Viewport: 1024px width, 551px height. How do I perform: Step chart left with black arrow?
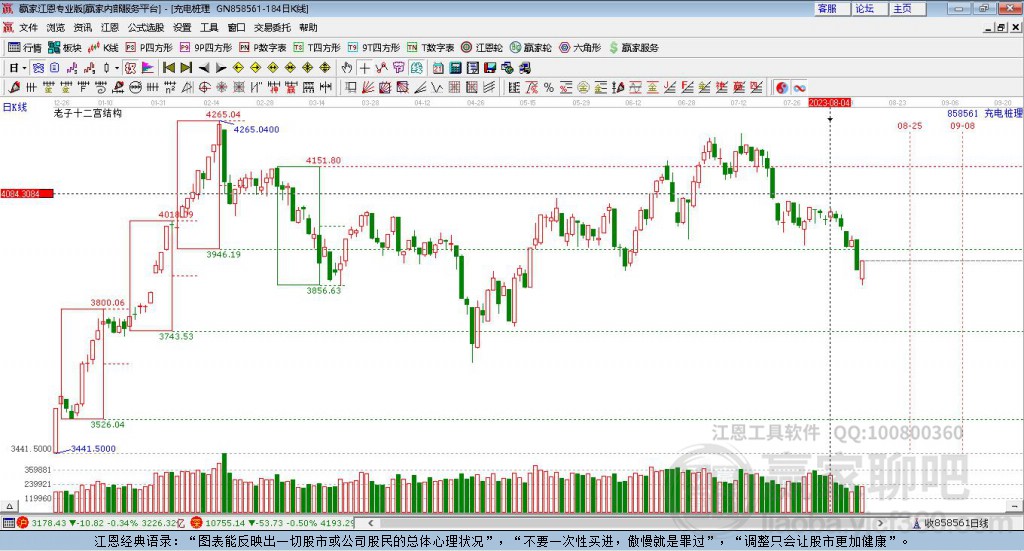click(x=204, y=68)
